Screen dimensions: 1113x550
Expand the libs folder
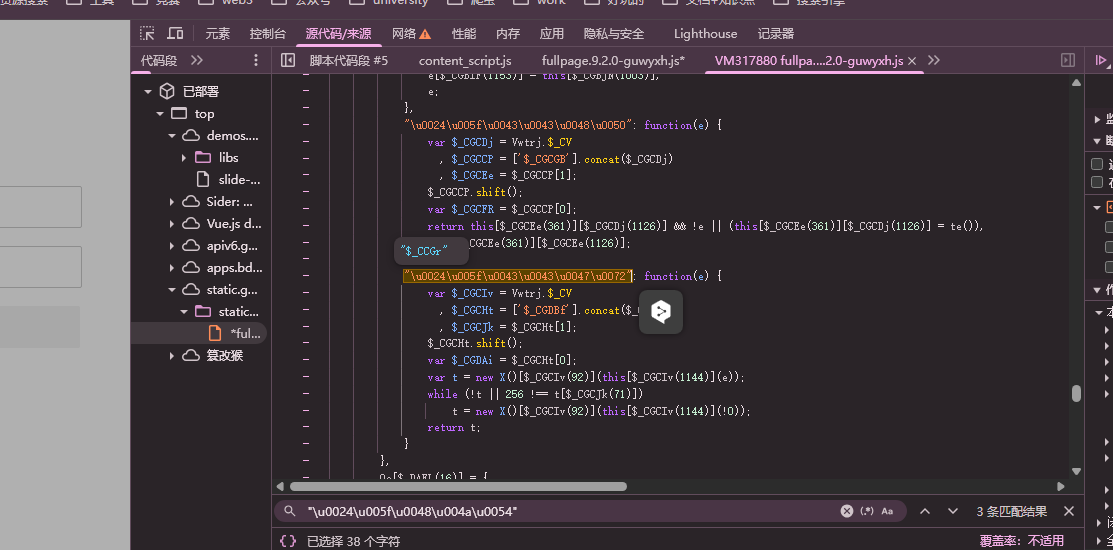(x=184, y=158)
